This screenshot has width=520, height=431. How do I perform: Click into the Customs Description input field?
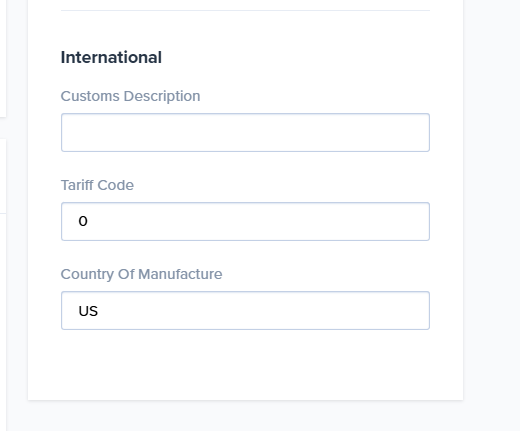tap(245, 132)
